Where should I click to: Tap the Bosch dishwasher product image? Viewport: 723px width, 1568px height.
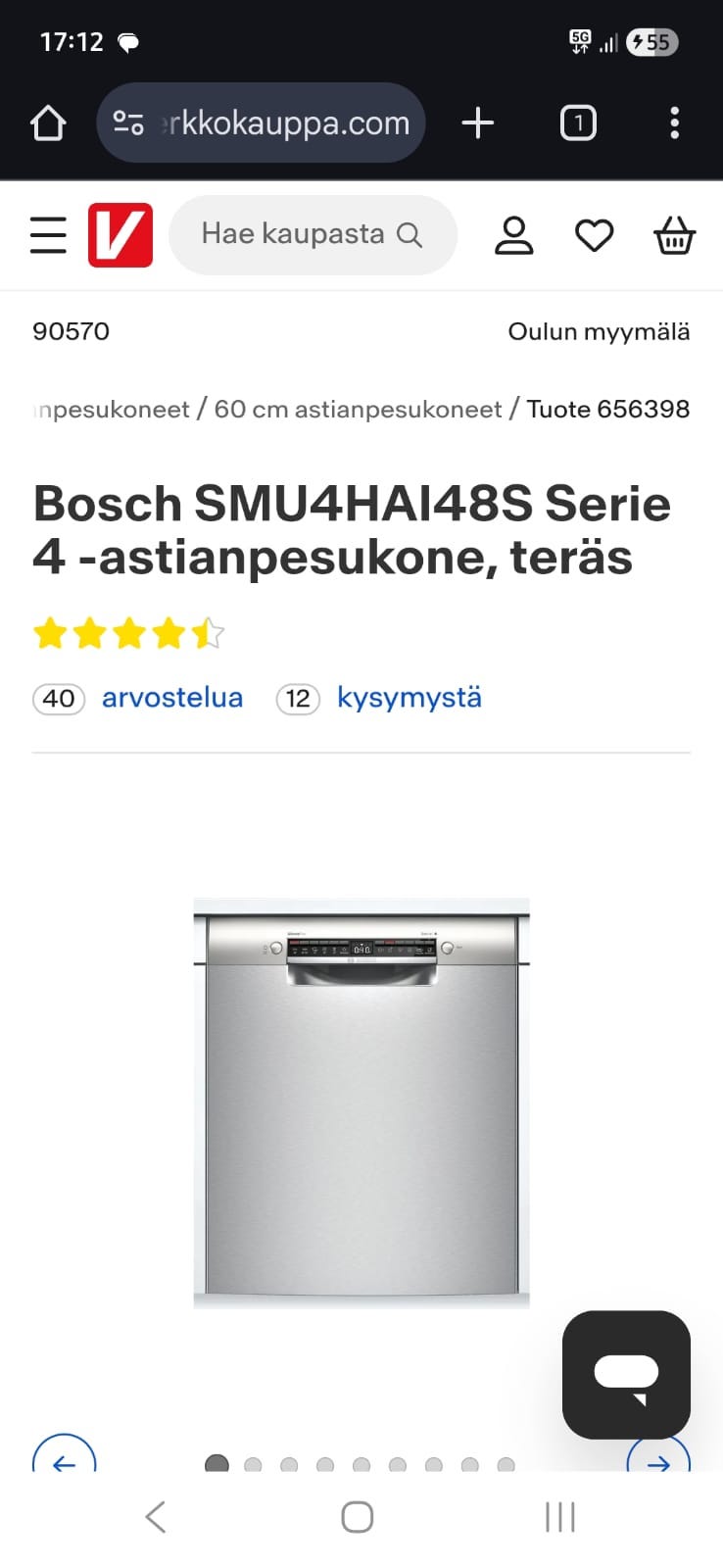pyautogui.click(x=361, y=1102)
